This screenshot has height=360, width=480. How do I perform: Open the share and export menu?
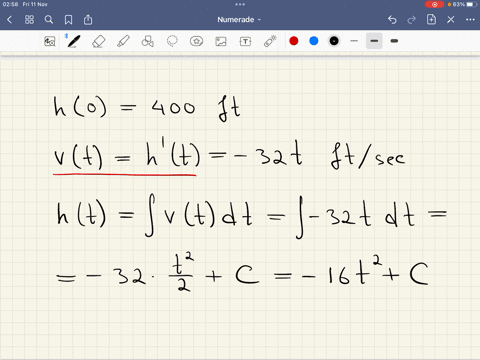tap(88, 20)
